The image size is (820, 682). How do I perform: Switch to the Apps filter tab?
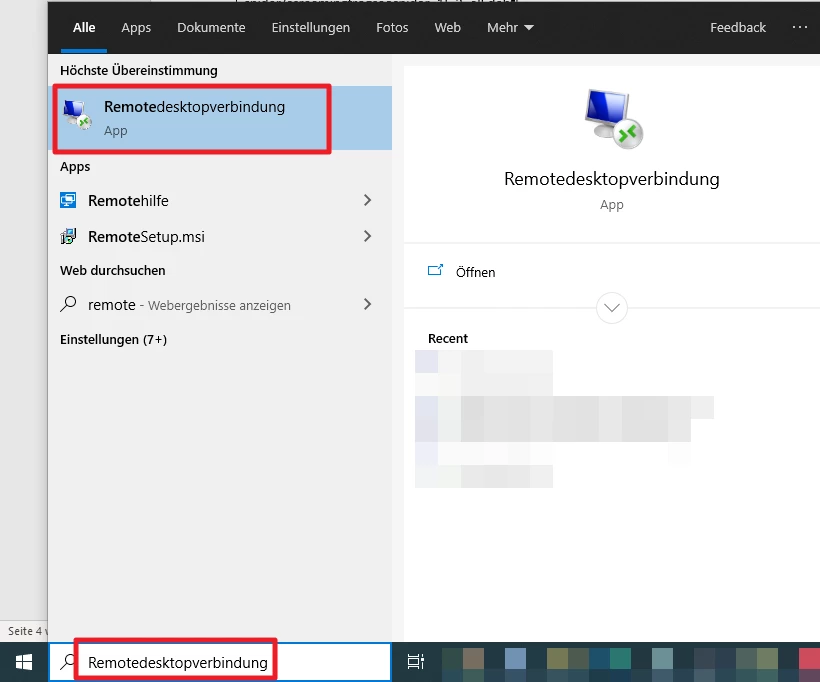pos(136,28)
